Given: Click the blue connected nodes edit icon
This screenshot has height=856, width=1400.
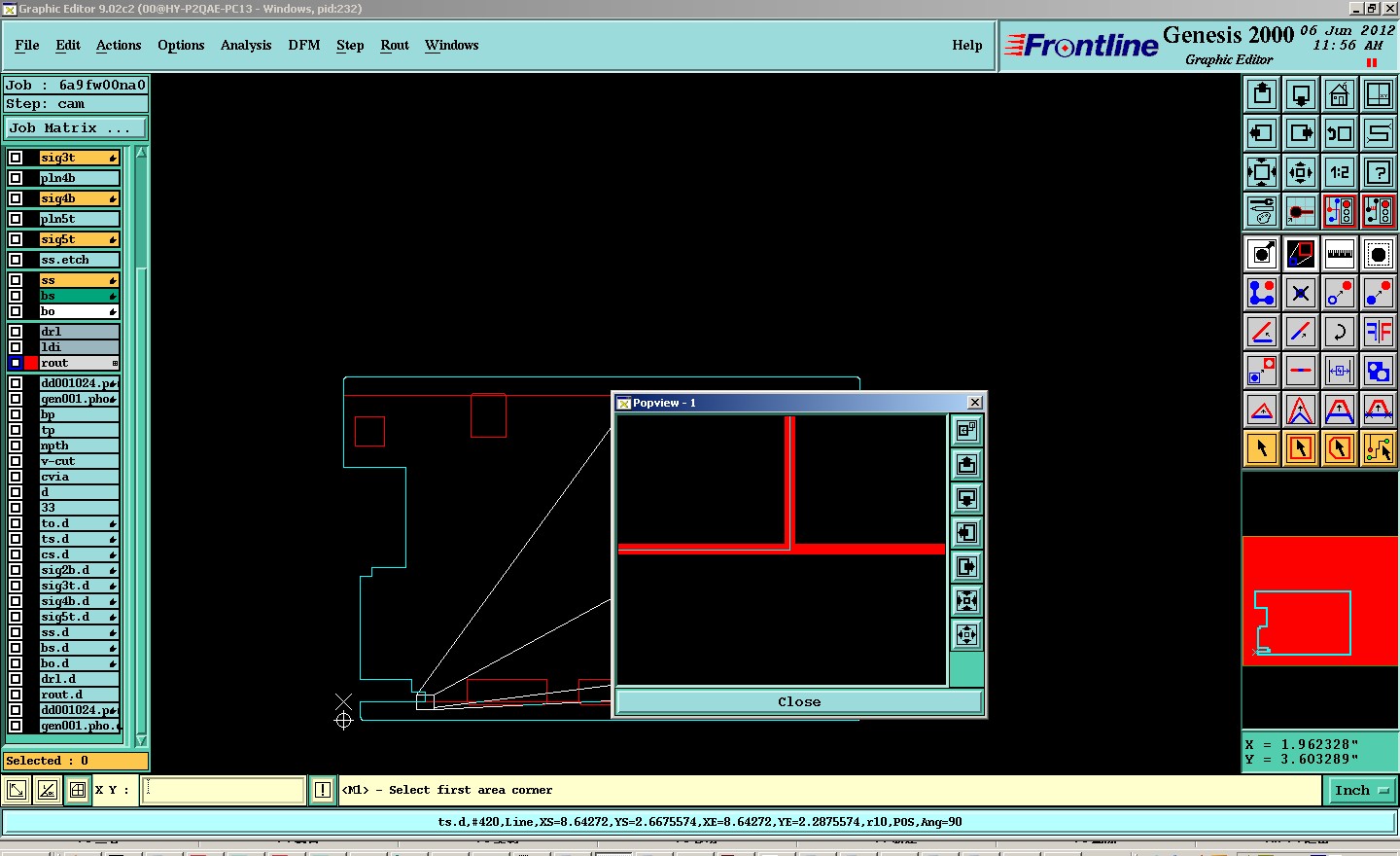Looking at the screenshot, I should (x=1262, y=293).
